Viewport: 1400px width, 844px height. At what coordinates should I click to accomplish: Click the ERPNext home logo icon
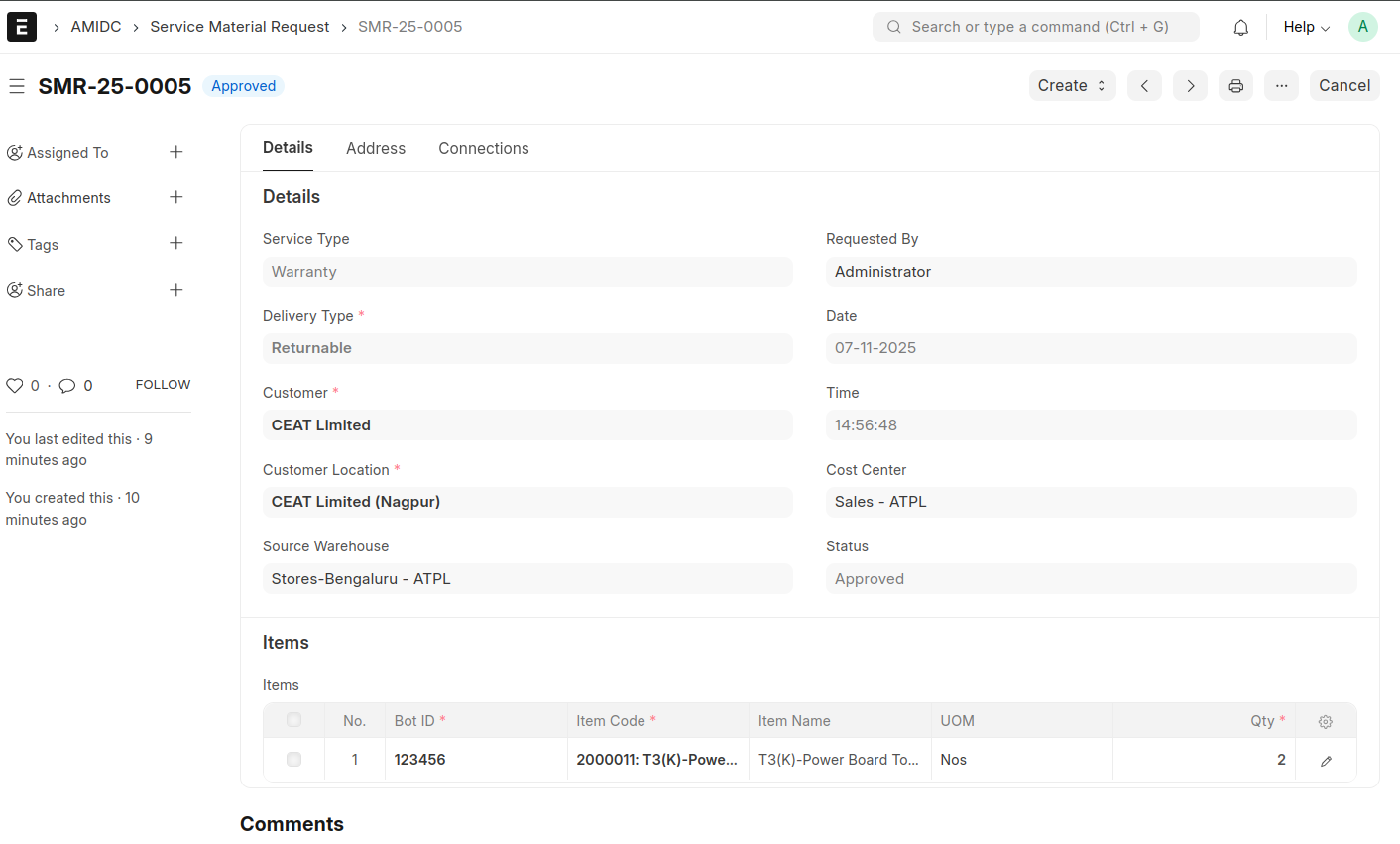click(x=22, y=27)
